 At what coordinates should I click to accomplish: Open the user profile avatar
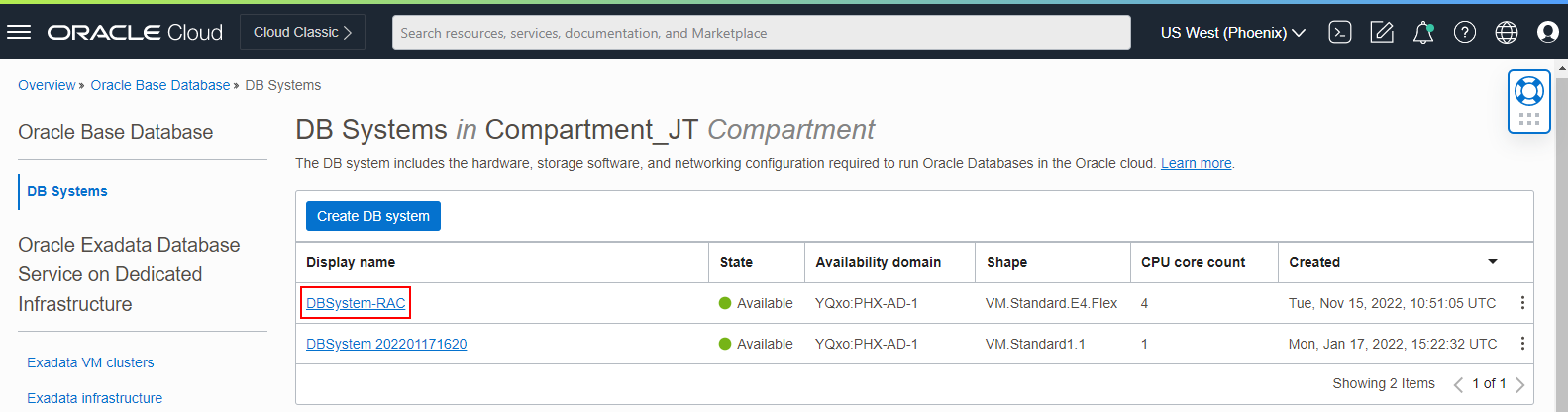point(1547,33)
